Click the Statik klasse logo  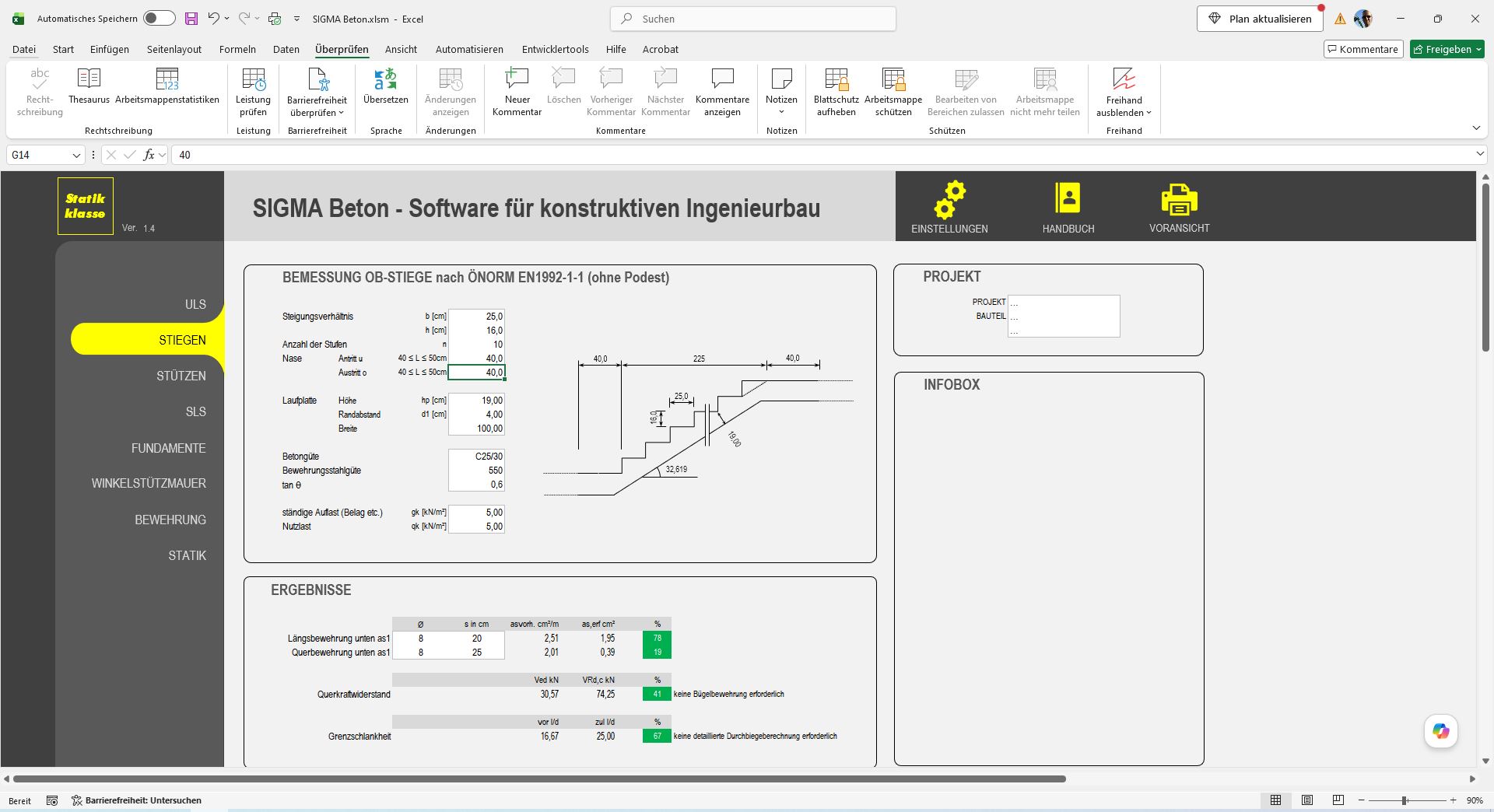click(x=86, y=206)
